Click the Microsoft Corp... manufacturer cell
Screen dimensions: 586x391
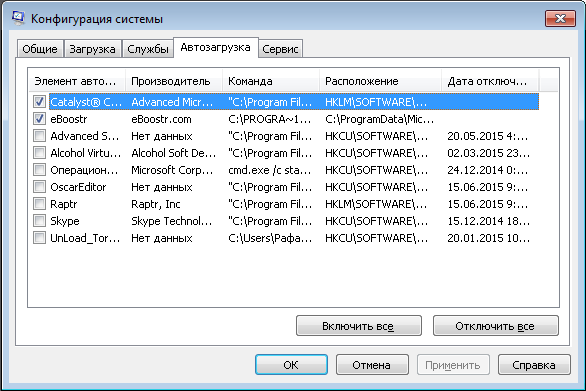(x=172, y=170)
